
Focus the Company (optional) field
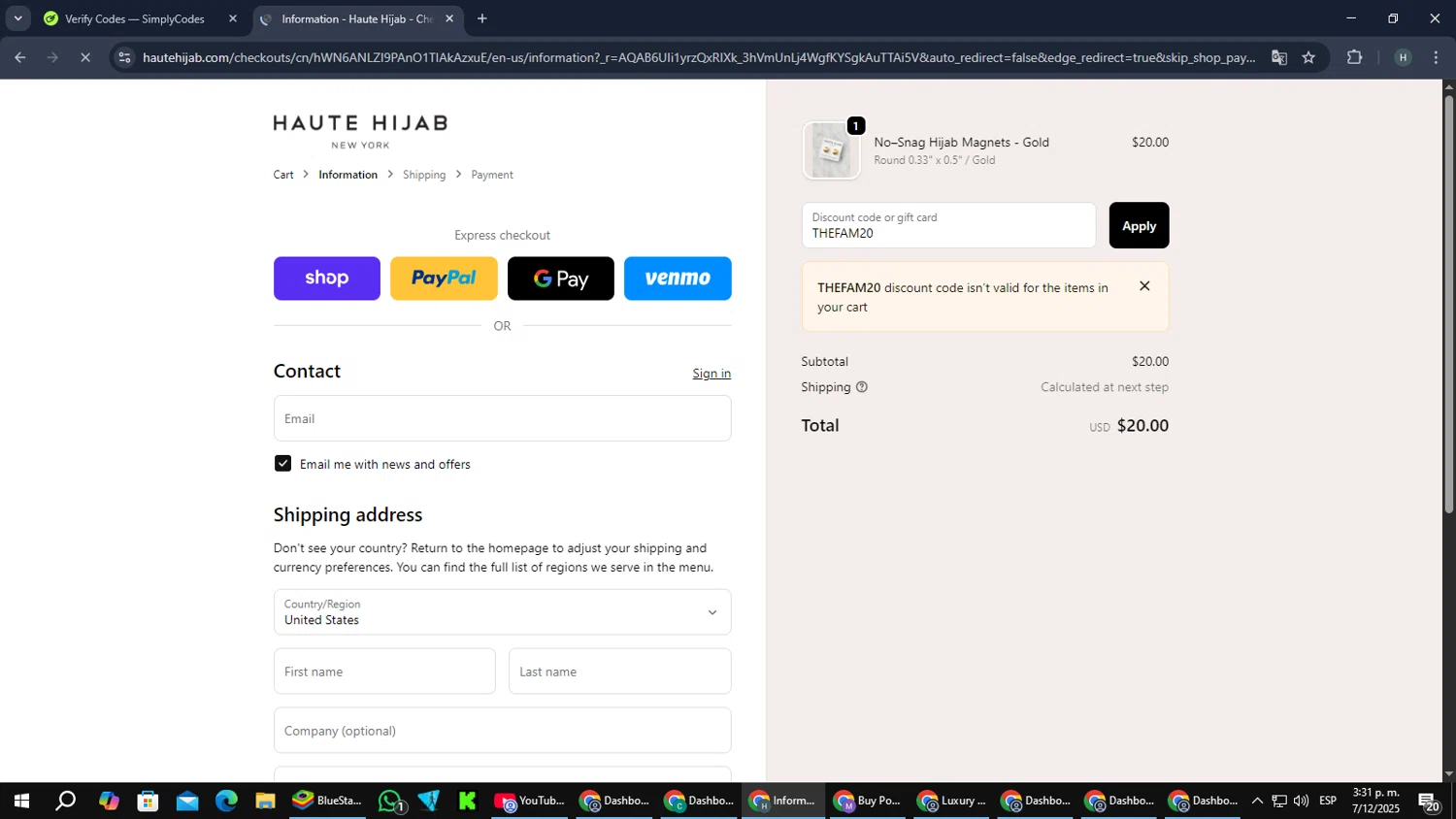point(502,731)
